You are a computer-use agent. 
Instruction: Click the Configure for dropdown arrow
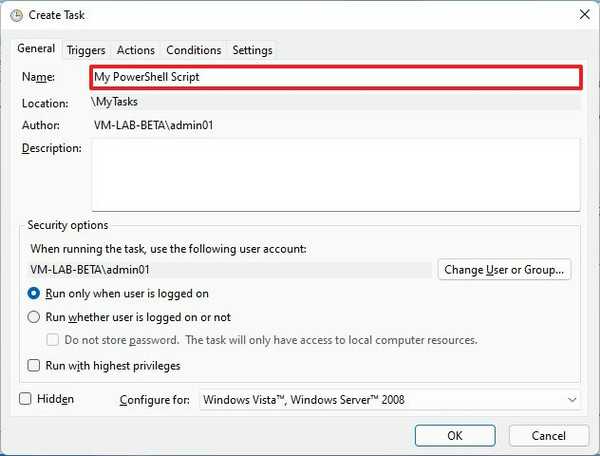point(572,400)
